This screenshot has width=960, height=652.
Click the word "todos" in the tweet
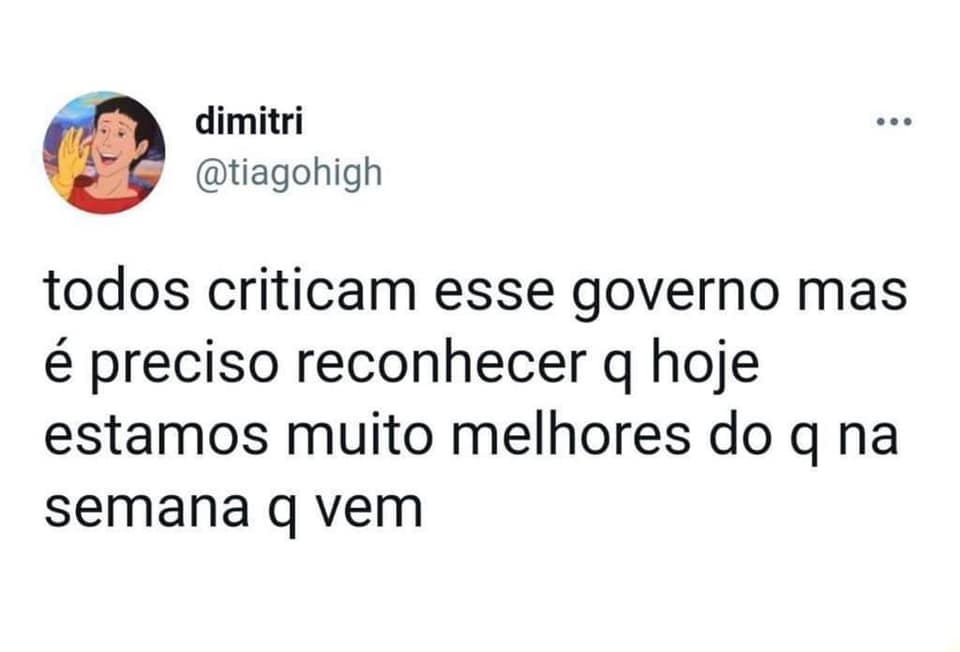pos(116,290)
